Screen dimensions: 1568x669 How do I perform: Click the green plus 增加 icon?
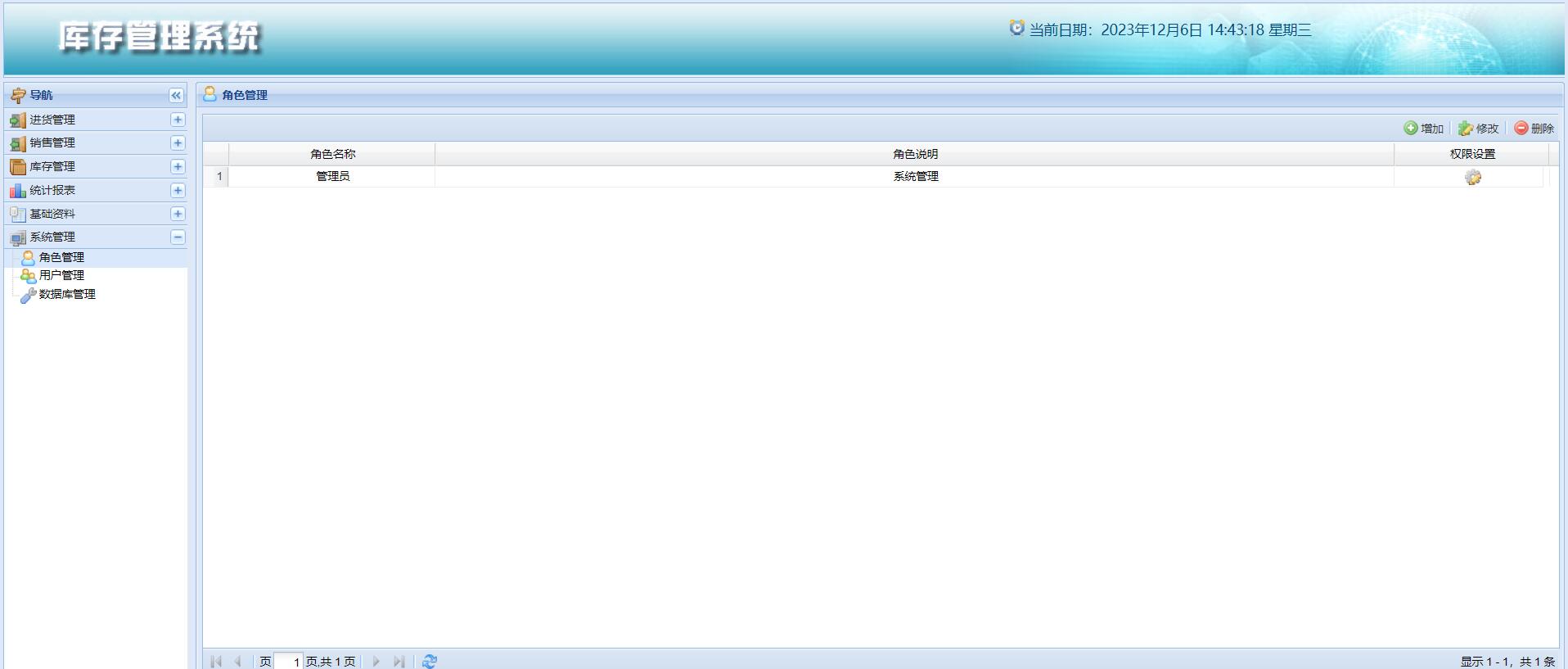coord(1411,128)
